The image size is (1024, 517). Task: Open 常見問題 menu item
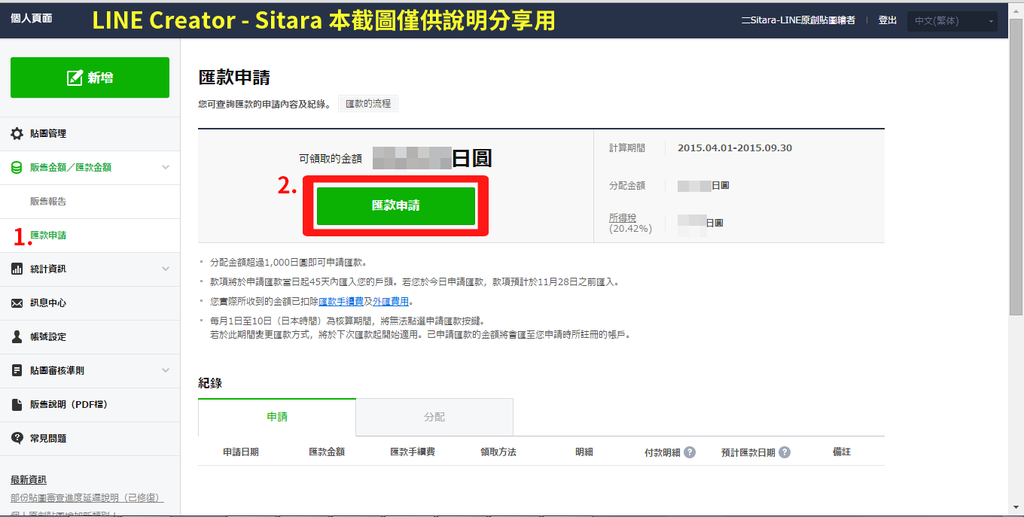(x=48, y=439)
